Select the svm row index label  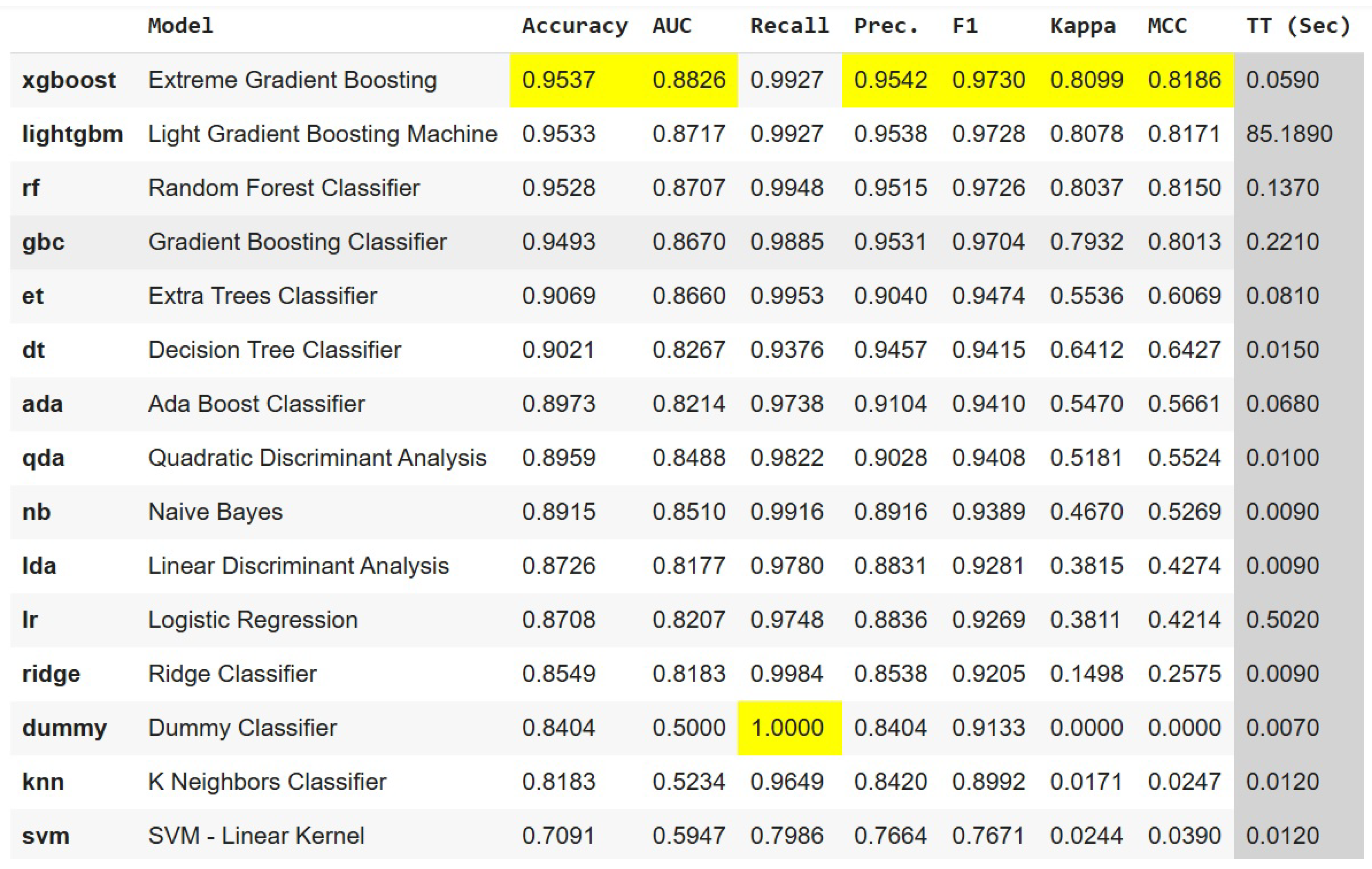coord(46,836)
